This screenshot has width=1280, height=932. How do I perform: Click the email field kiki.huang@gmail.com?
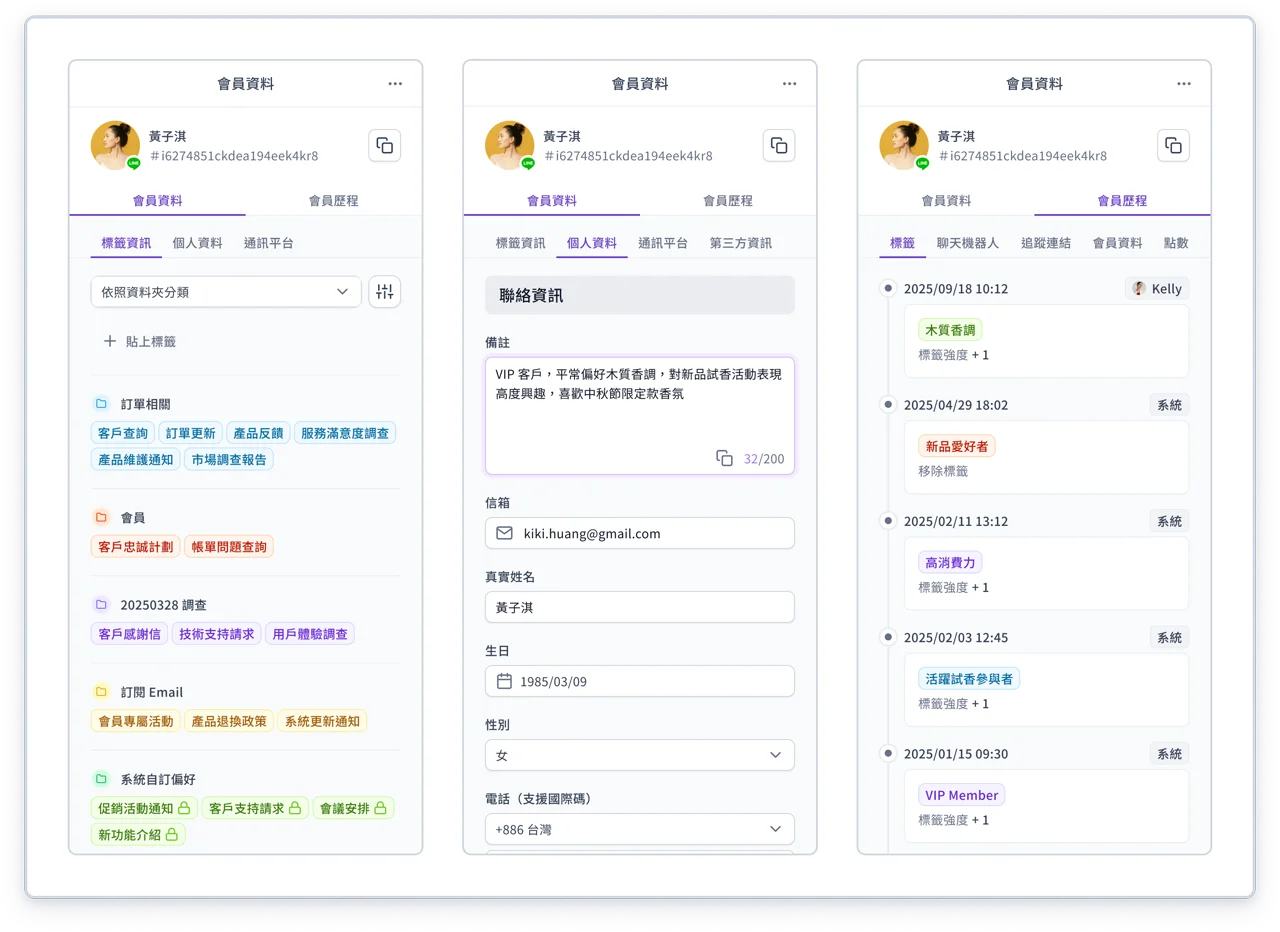640,533
